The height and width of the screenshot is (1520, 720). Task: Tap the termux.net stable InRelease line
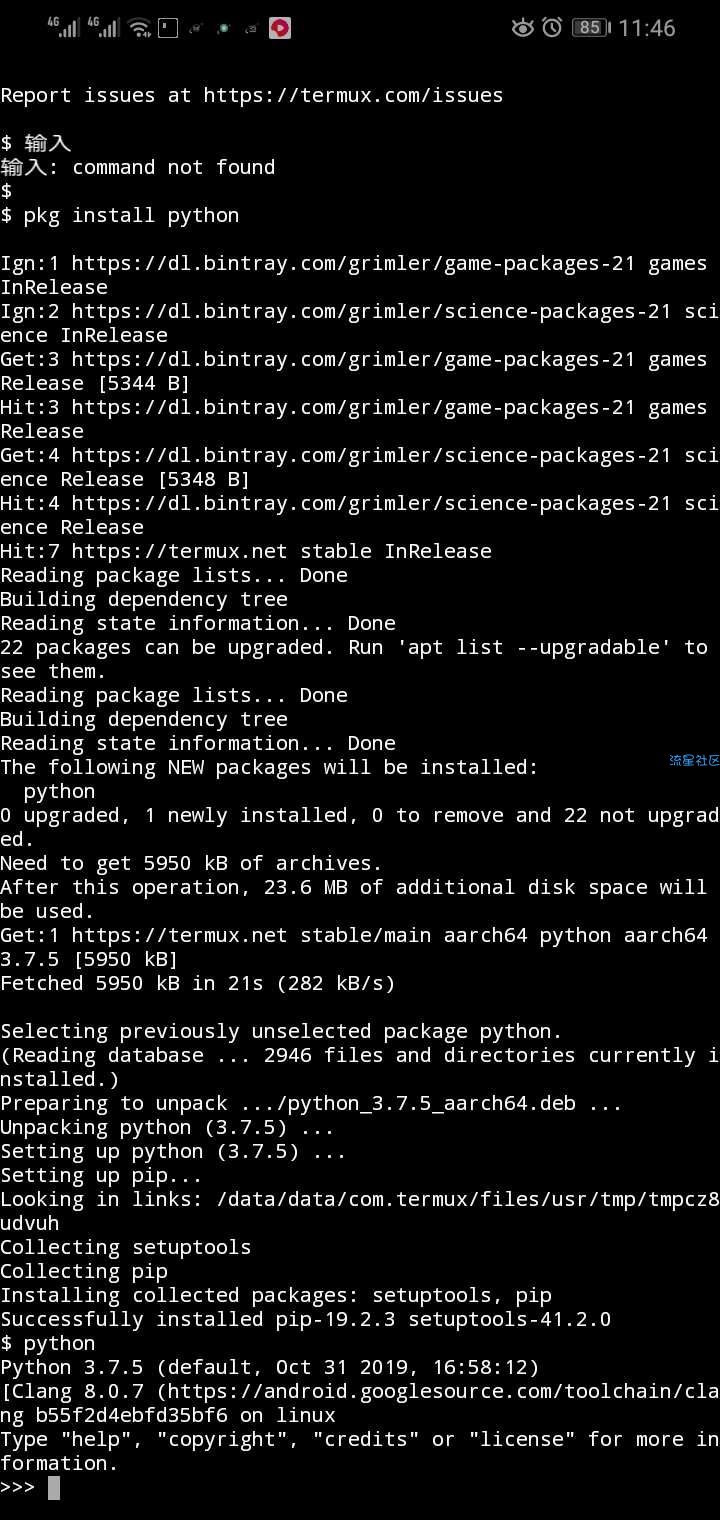point(246,552)
